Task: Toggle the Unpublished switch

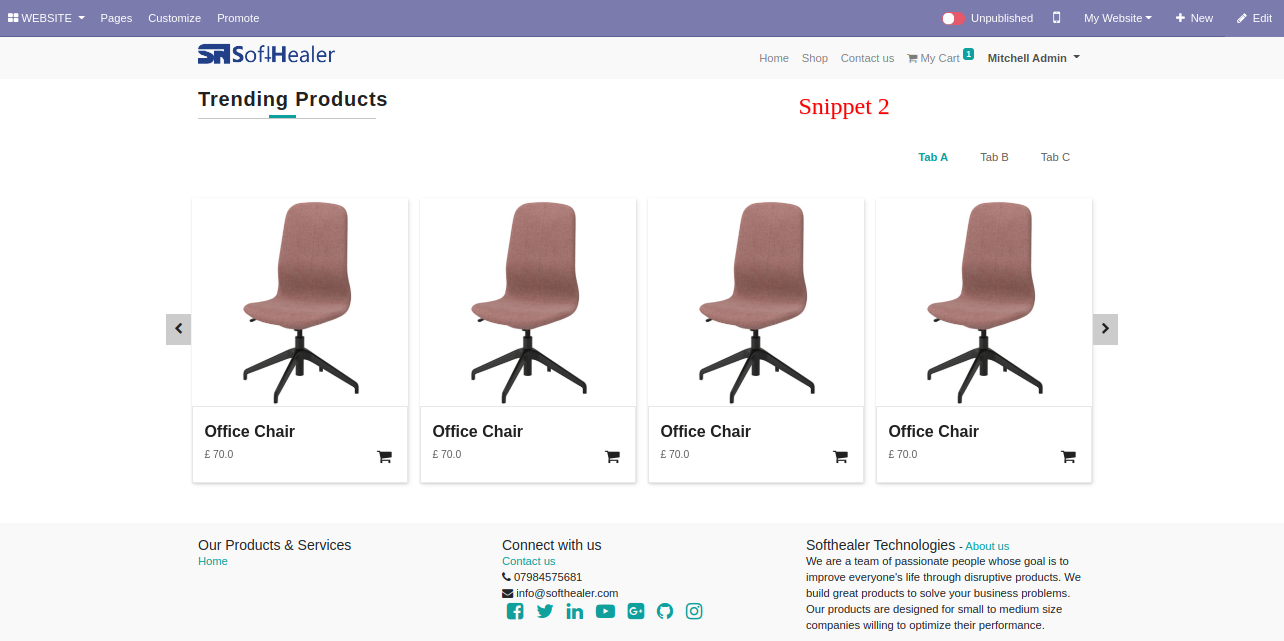Action: (x=953, y=18)
